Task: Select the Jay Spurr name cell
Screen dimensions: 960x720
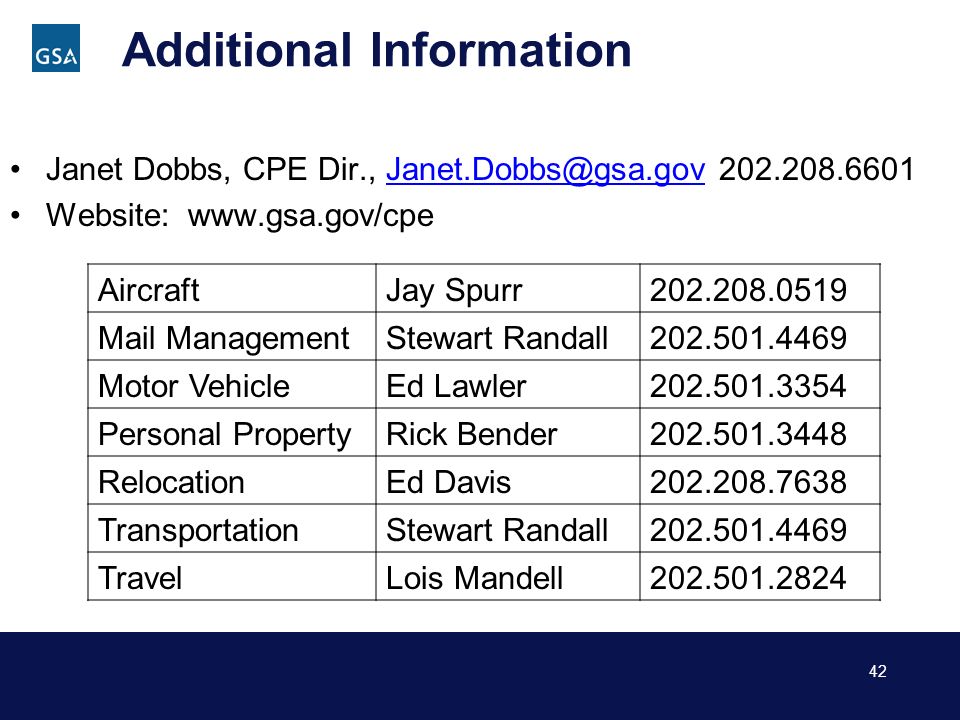Action: pos(508,289)
